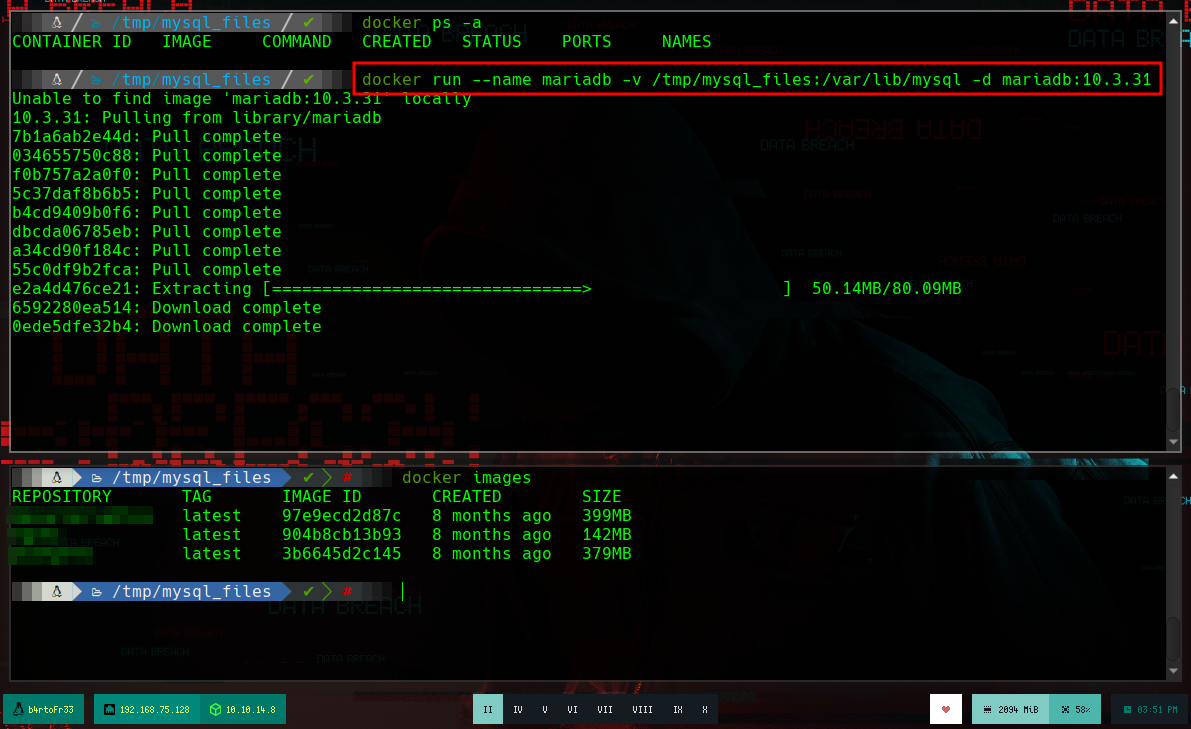Image resolution: width=1191 pixels, height=729 pixels.
Task: Click the 'REPOSITORY' column header
Action: coord(62,497)
